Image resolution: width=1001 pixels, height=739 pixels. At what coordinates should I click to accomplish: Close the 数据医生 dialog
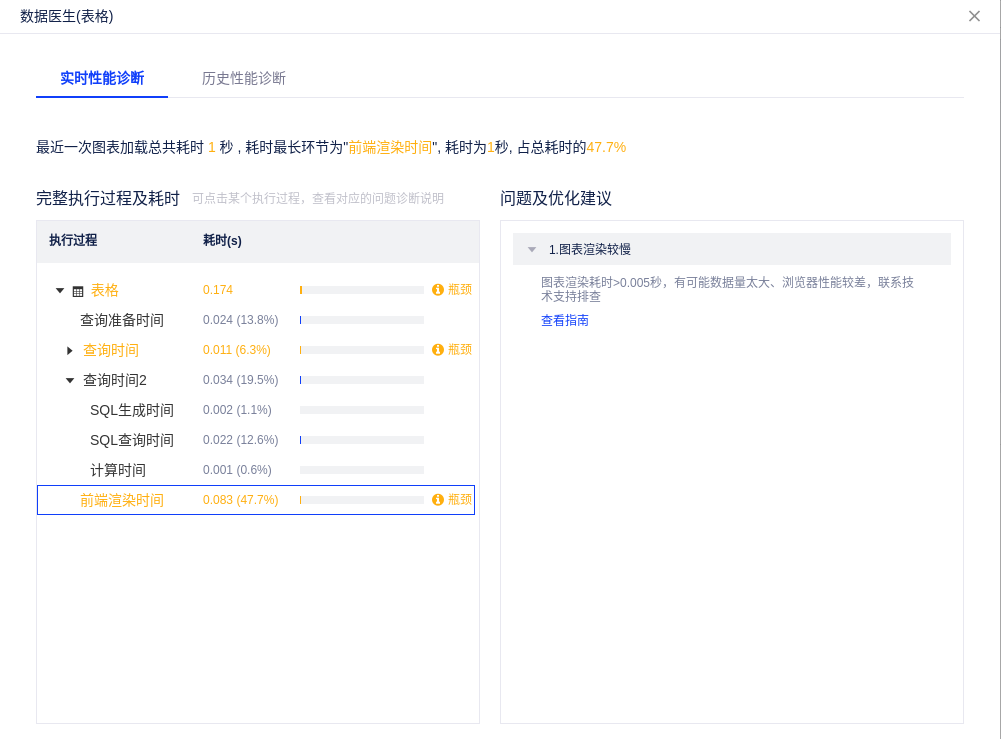pos(974,16)
